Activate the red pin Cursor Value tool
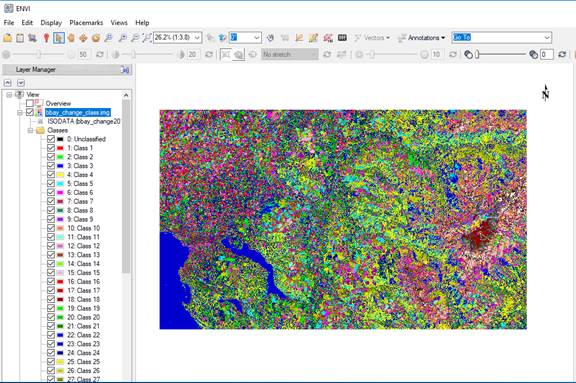Image resolution: width=576 pixels, height=383 pixels. coord(46,37)
